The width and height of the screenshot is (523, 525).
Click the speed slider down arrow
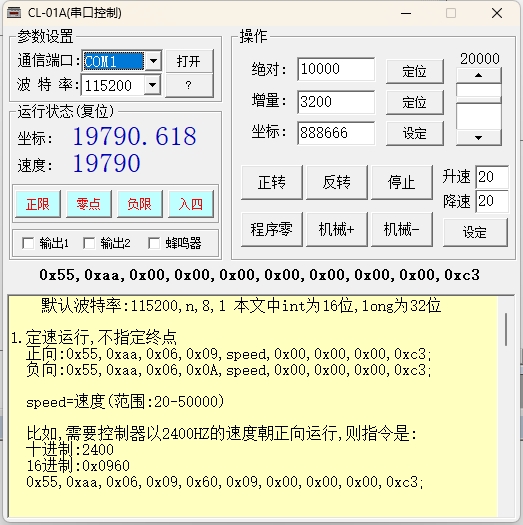tap(478, 138)
